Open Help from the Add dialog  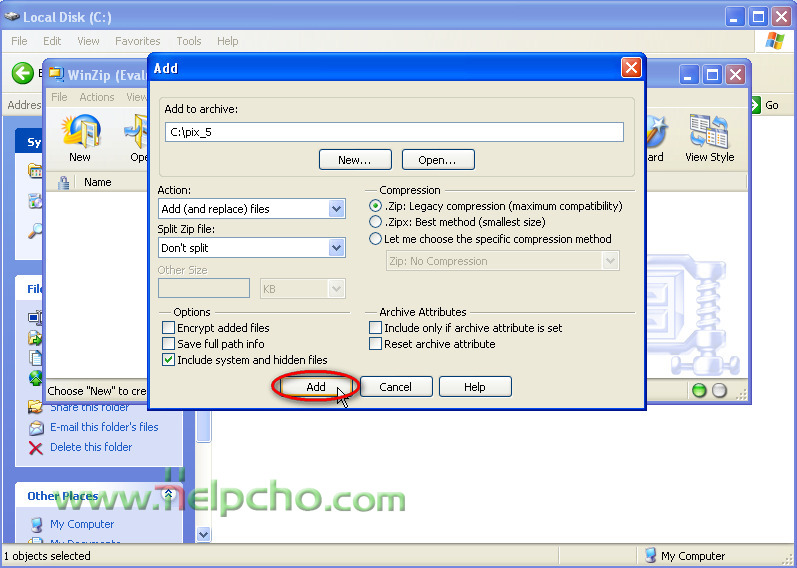point(475,386)
